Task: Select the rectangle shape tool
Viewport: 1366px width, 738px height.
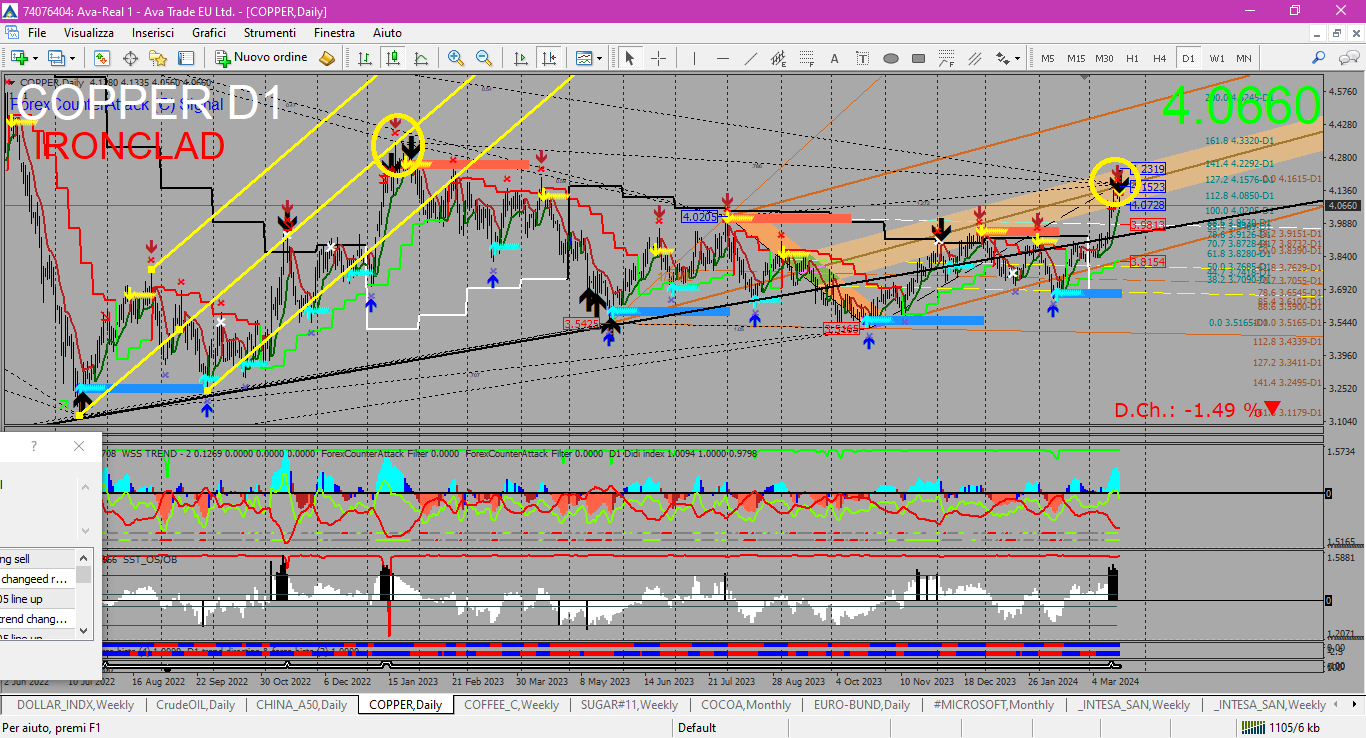Action: coord(918,58)
